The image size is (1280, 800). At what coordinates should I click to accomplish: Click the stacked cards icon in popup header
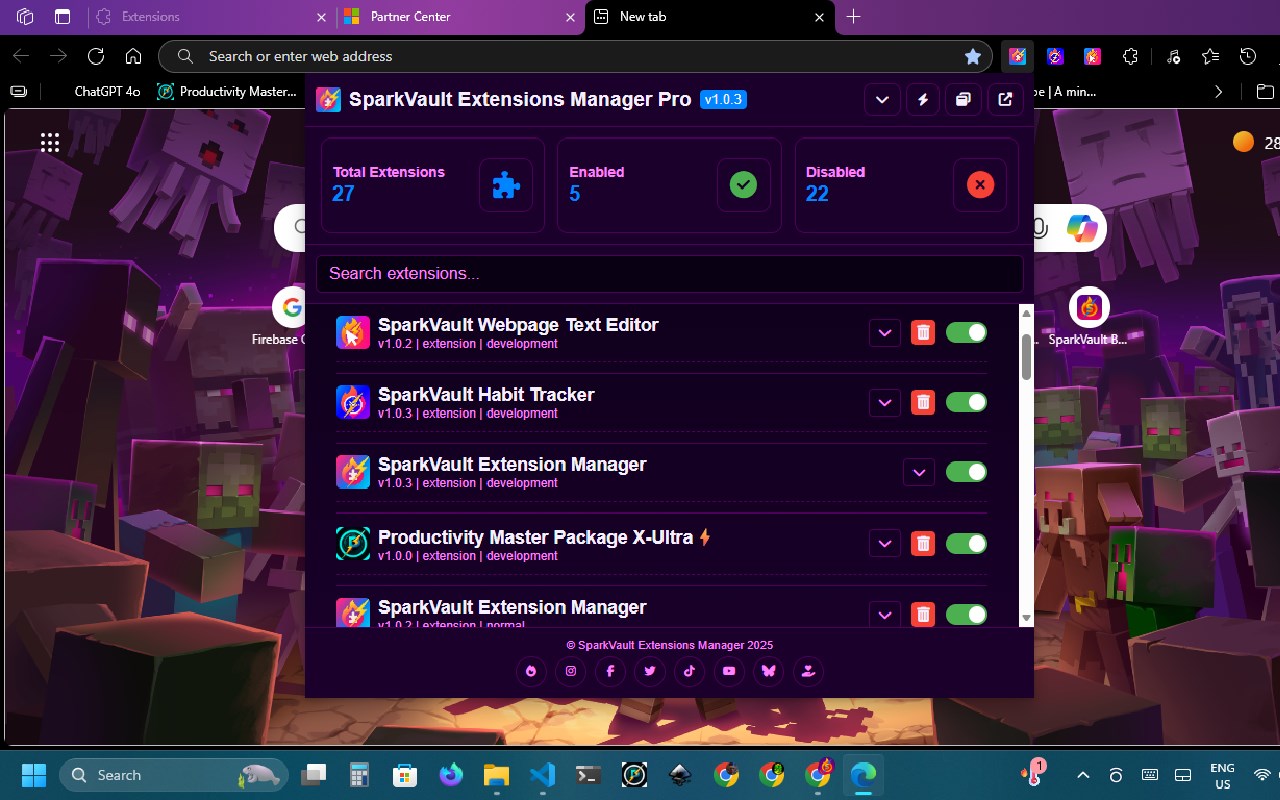coord(963,100)
